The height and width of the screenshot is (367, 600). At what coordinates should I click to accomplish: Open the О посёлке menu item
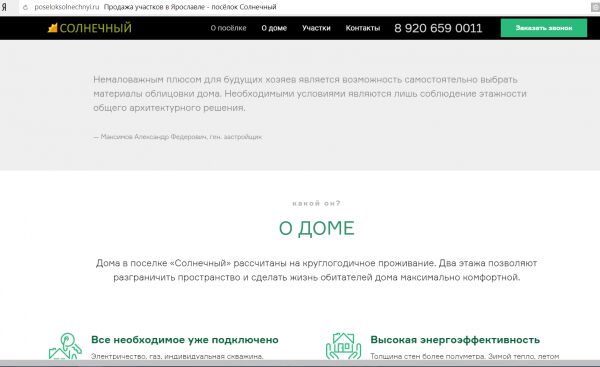click(228, 28)
